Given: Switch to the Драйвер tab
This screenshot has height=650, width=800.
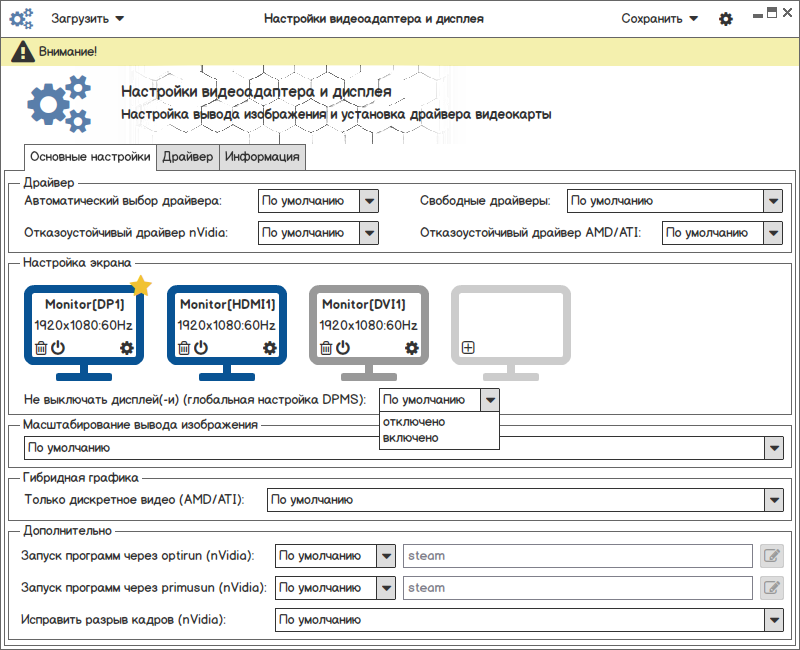Looking at the screenshot, I should pos(188,157).
